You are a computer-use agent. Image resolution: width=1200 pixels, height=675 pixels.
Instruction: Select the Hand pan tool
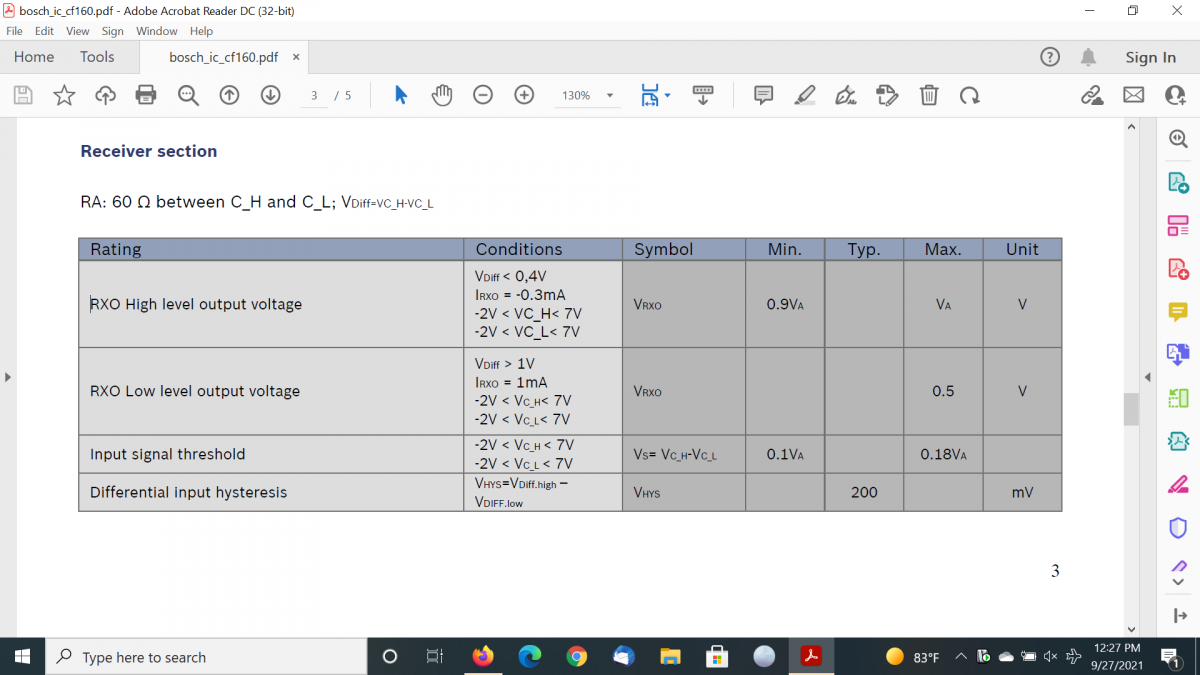442,95
